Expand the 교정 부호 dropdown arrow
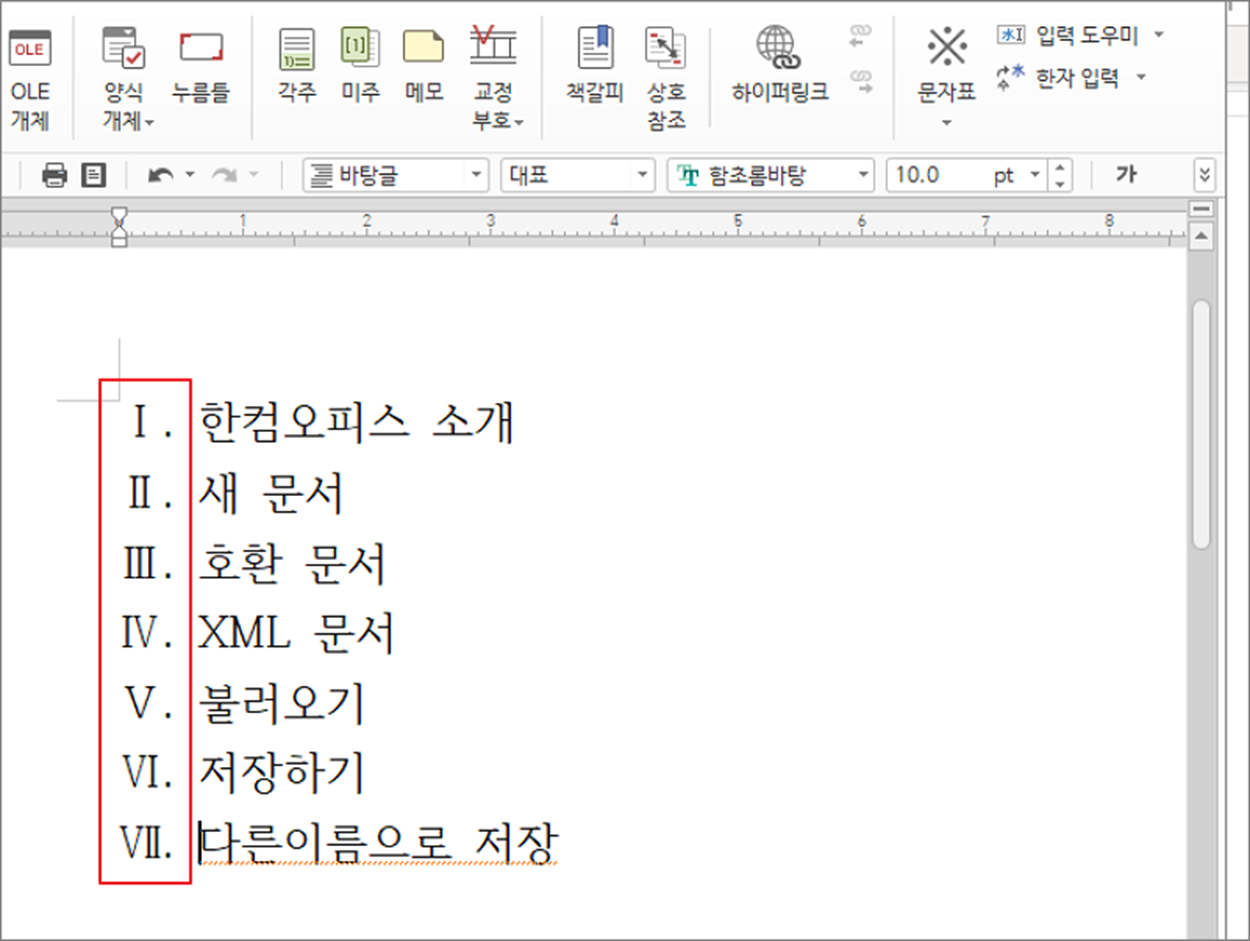Screen dimensions: 1250x941 pyautogui.click(x=519, y=123)
